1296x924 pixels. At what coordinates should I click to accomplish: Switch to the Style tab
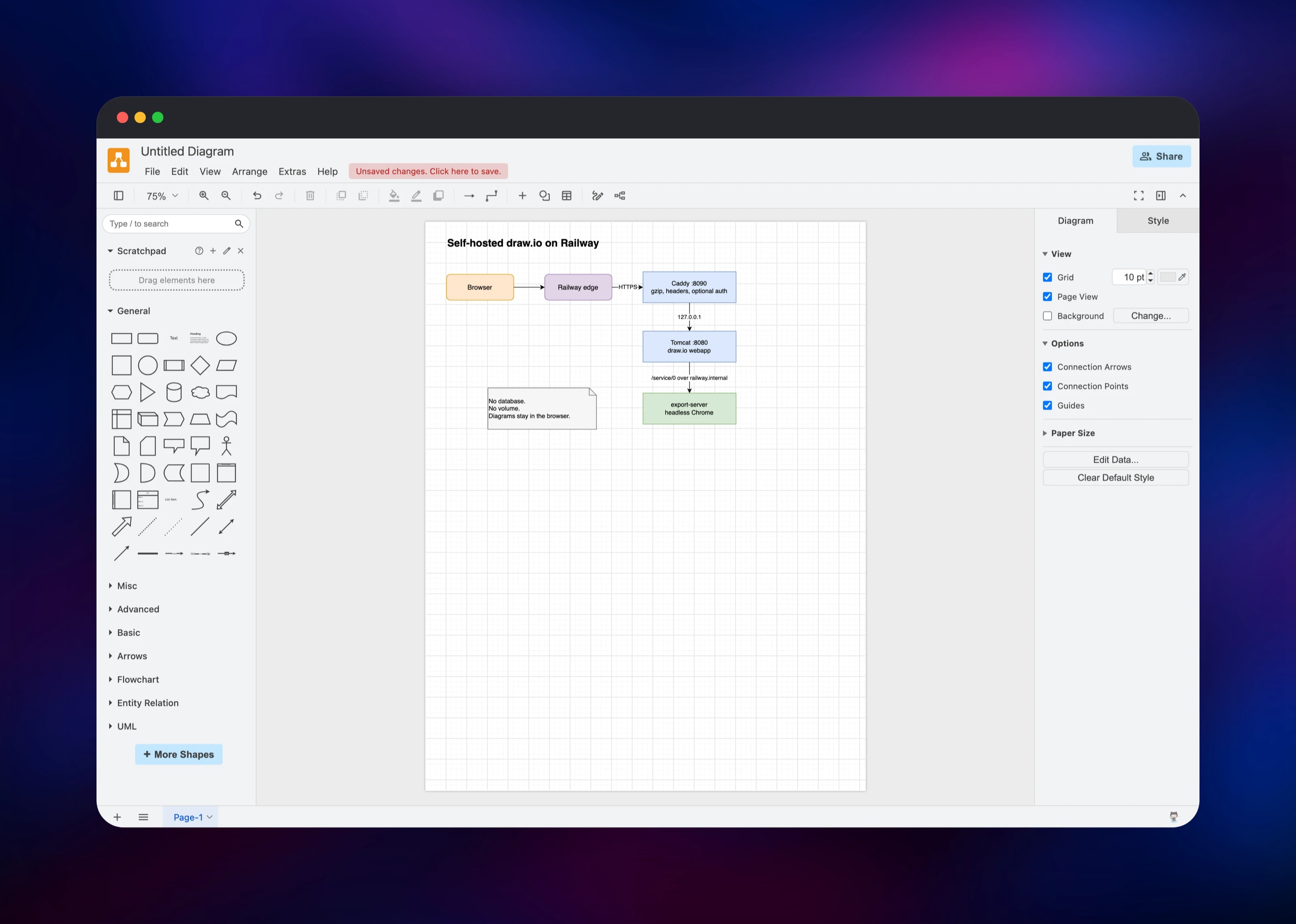click(x=1158, y=221)
